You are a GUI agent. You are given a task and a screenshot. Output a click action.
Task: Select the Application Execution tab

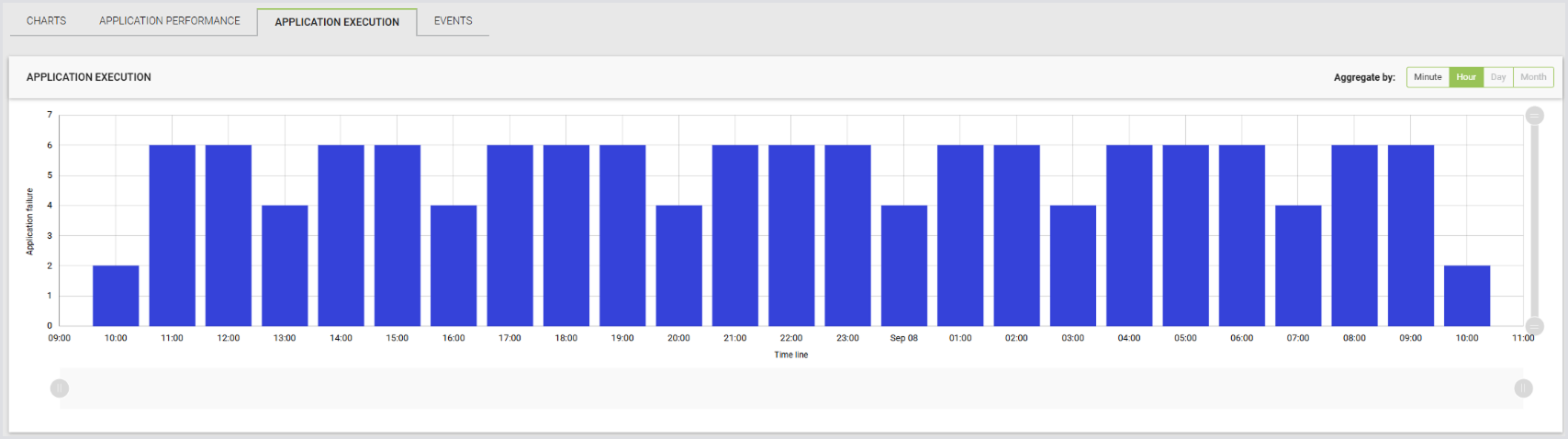point(337,22)
